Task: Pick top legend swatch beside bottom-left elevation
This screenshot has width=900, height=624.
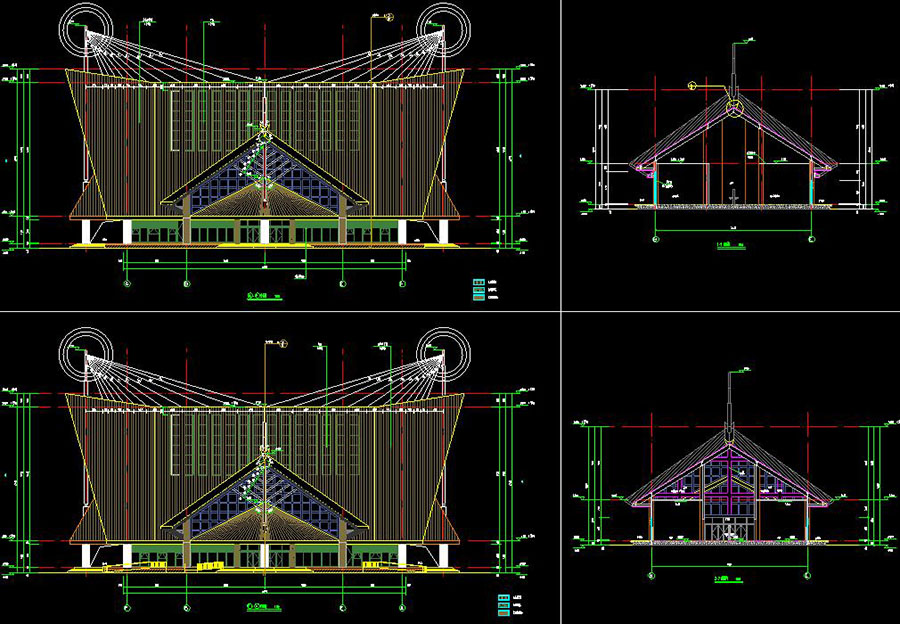Action: click(x=504, y=598)
